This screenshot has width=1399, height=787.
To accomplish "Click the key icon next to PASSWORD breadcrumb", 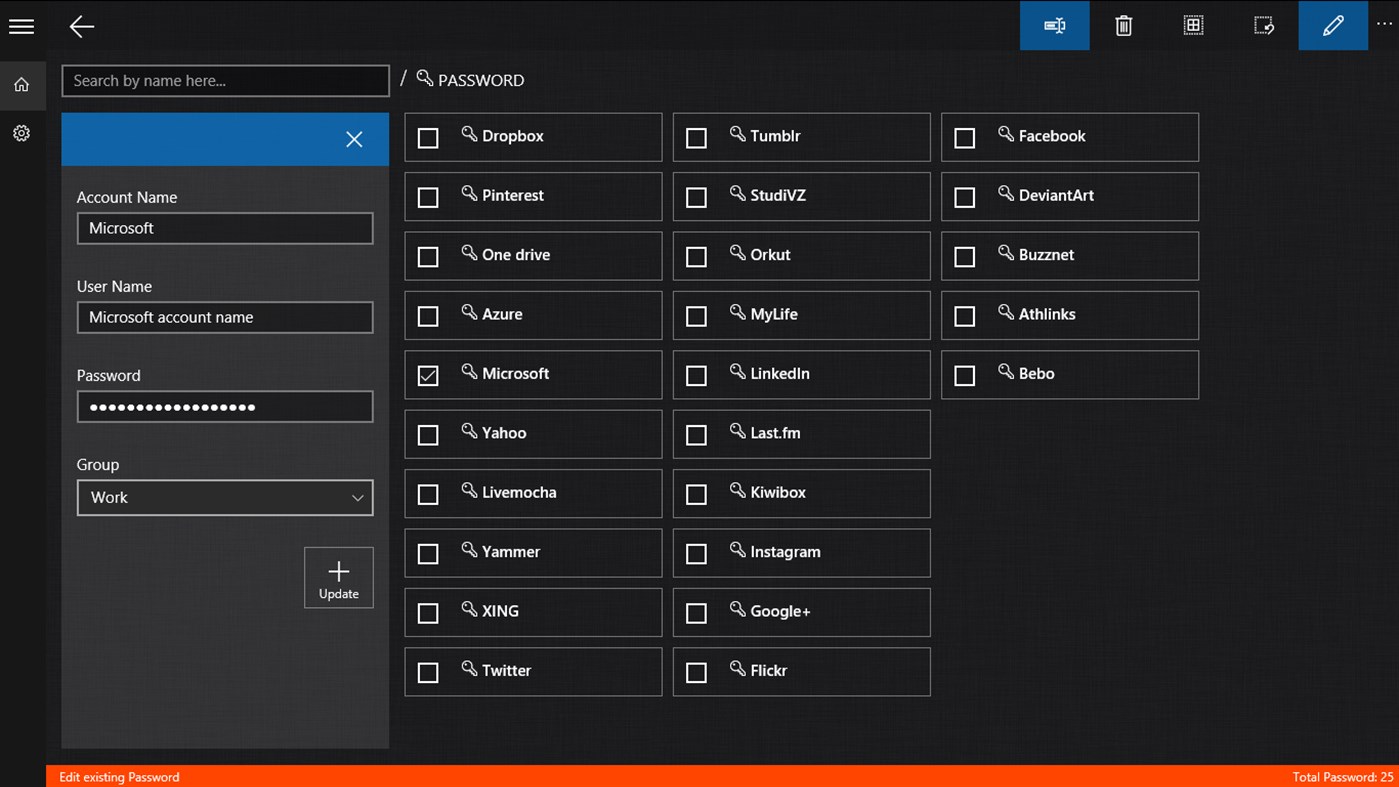I will click(x=424, y=79).
